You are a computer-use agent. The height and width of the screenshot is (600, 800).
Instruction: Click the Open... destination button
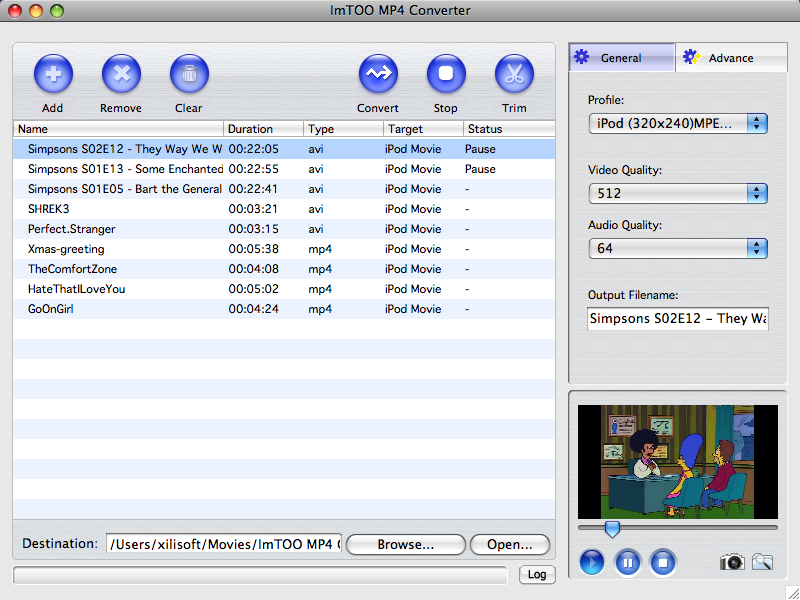point(510,544)
